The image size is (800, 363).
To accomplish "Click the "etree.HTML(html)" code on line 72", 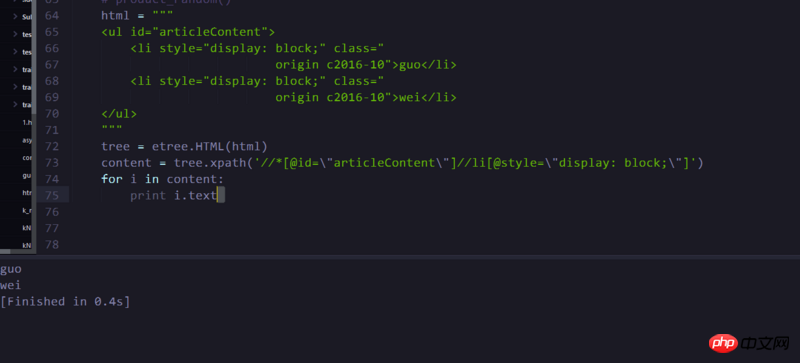I will point(210,147).
